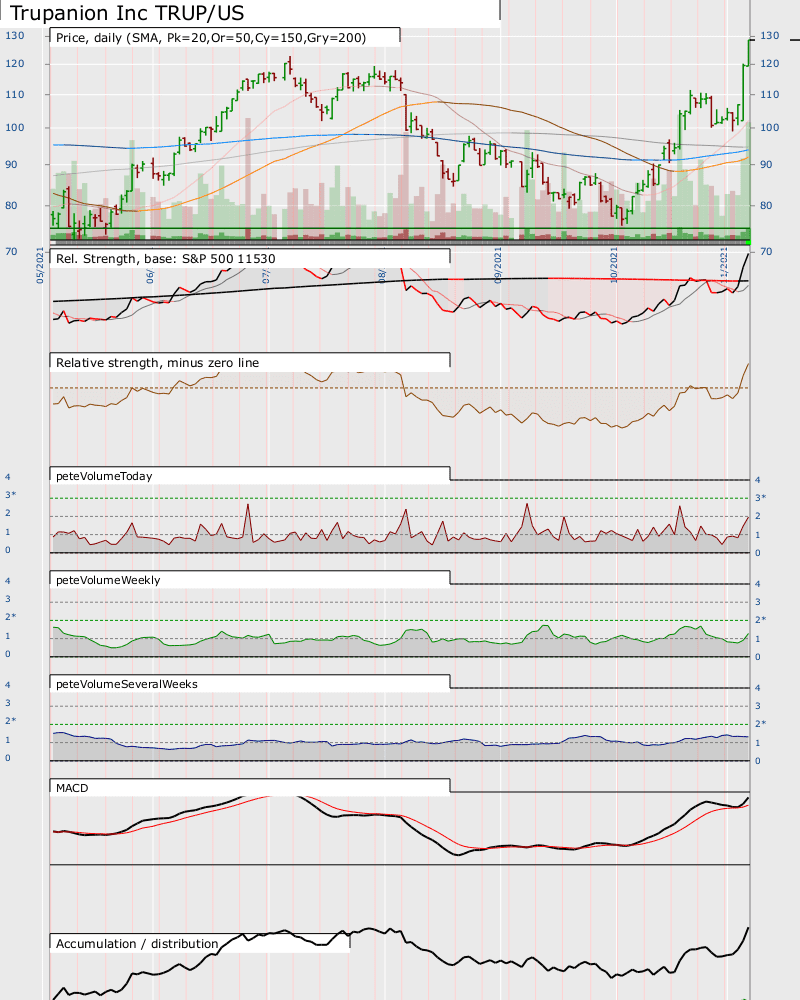
Task: Click left-axis 3 label in peteVolumeSeveralWeeks
Action: pyautogui.click(x=8, y=703)
